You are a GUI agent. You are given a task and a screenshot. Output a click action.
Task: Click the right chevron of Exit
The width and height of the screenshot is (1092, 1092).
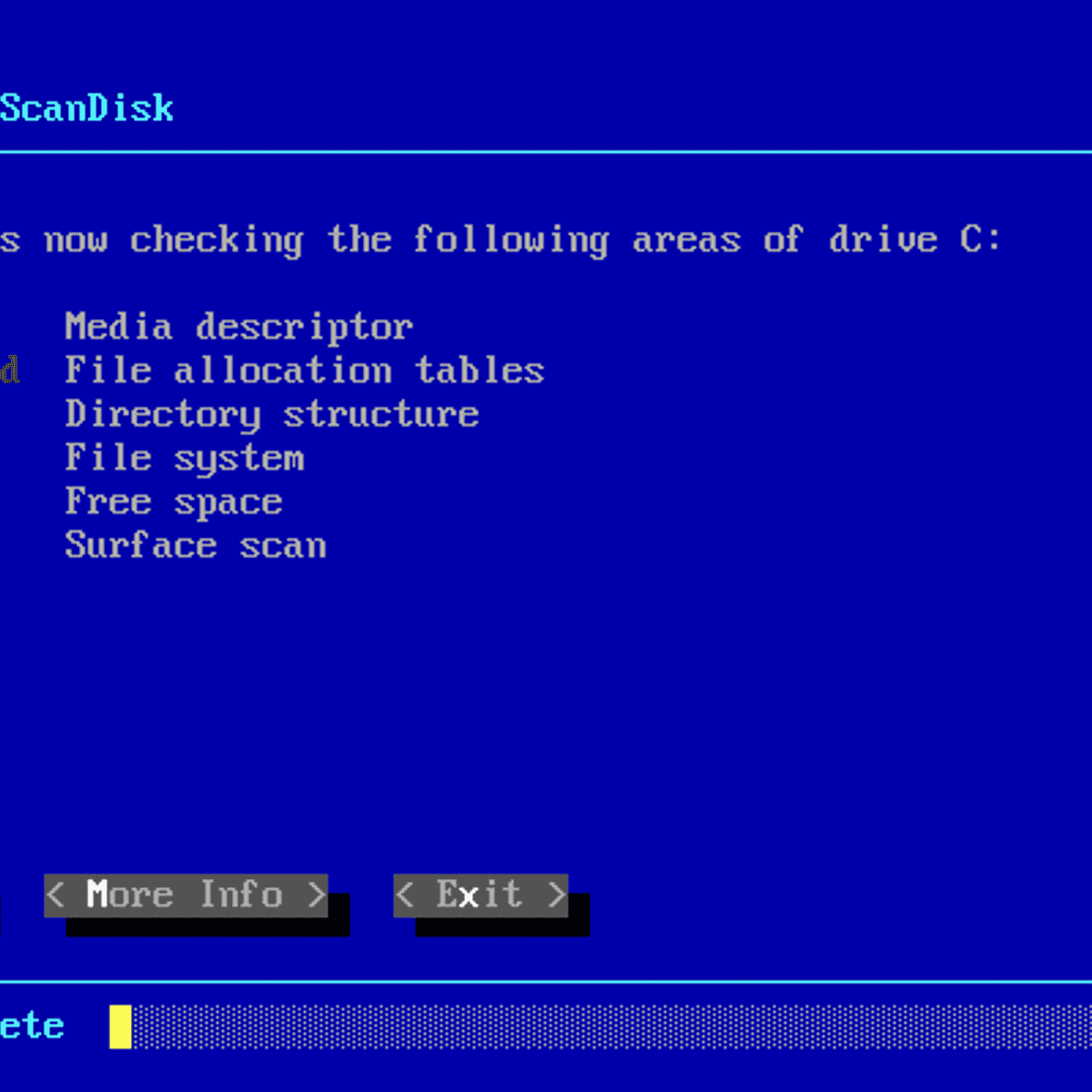tap(556, 895)
